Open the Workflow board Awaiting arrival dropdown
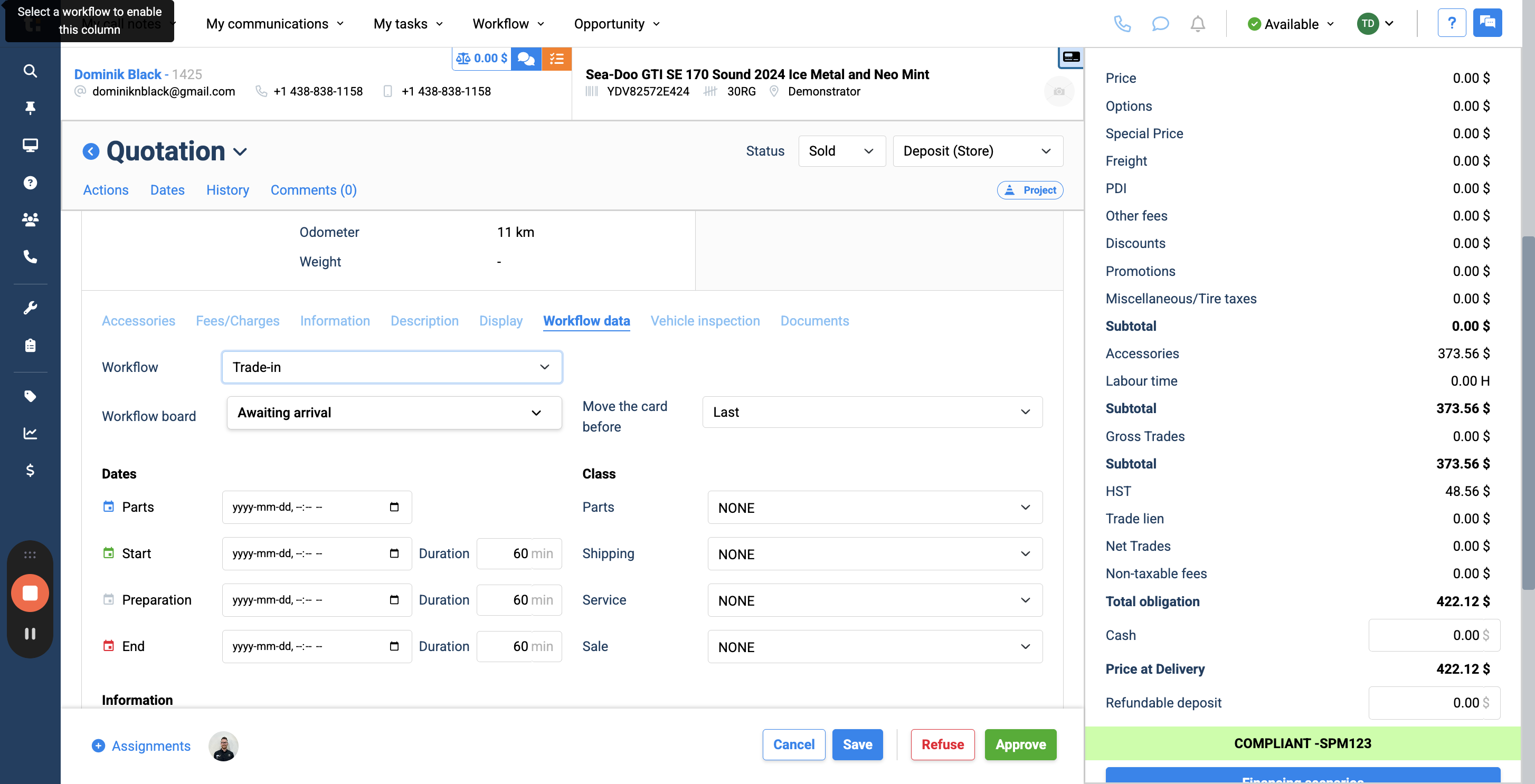The width and height of the screenshot is (1535, 784). (x=393, y=412)
